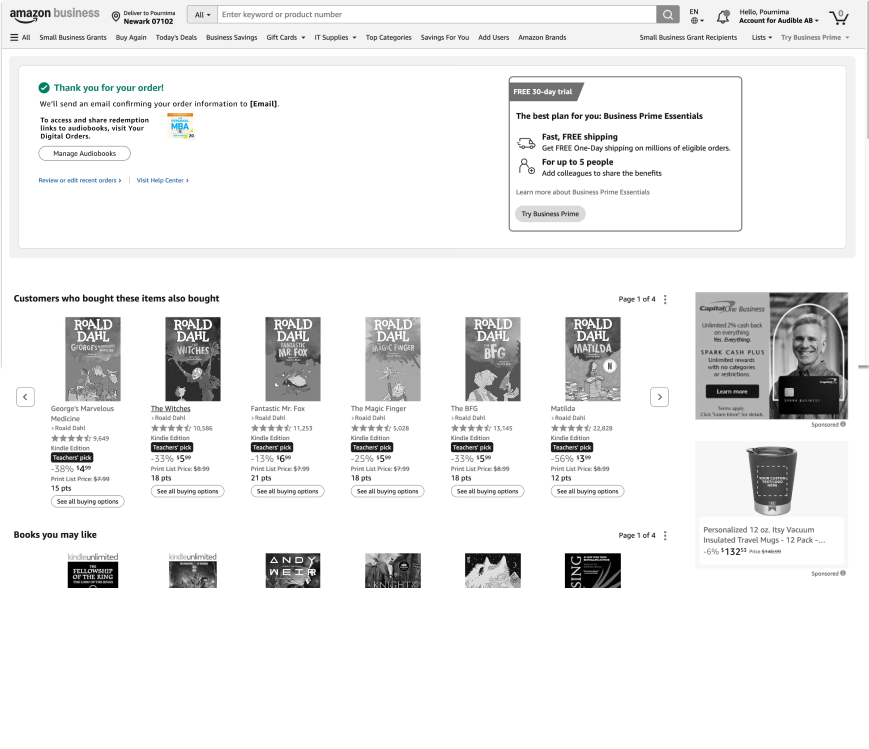This screenshot has height=749, width=869.
Task: Click The Witches star rating
Action: point(171,429)
